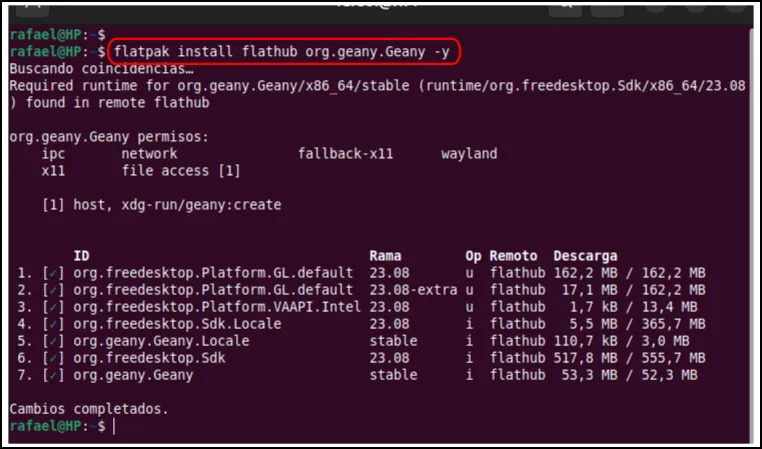Click the 'flatpak install flathub org.geany.Geany -y' command
The height and width of the screenshot is (449, 762).
281,52
